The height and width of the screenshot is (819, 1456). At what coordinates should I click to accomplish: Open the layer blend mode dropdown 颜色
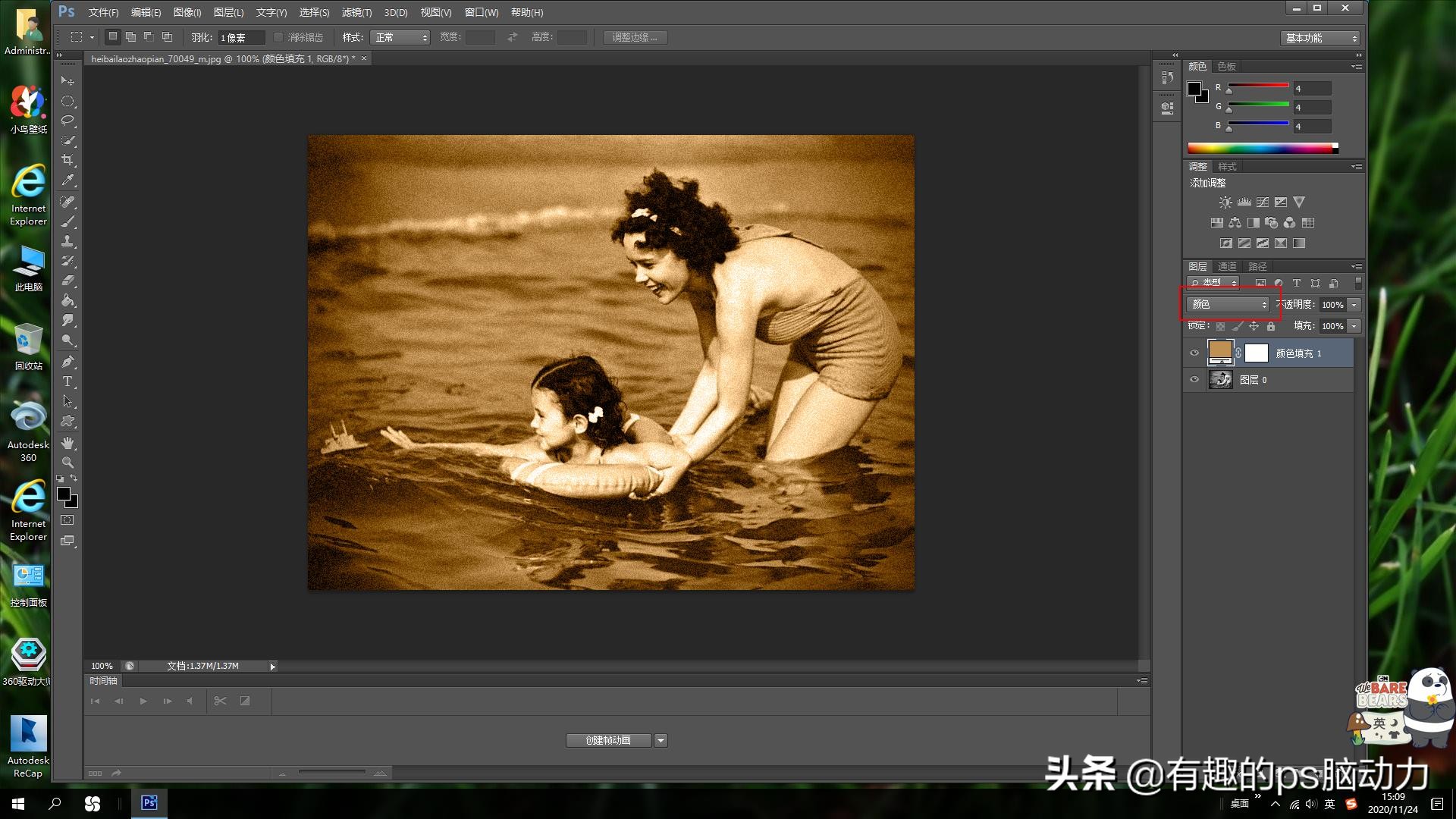pyautogui.click(x=1228, y=305)
